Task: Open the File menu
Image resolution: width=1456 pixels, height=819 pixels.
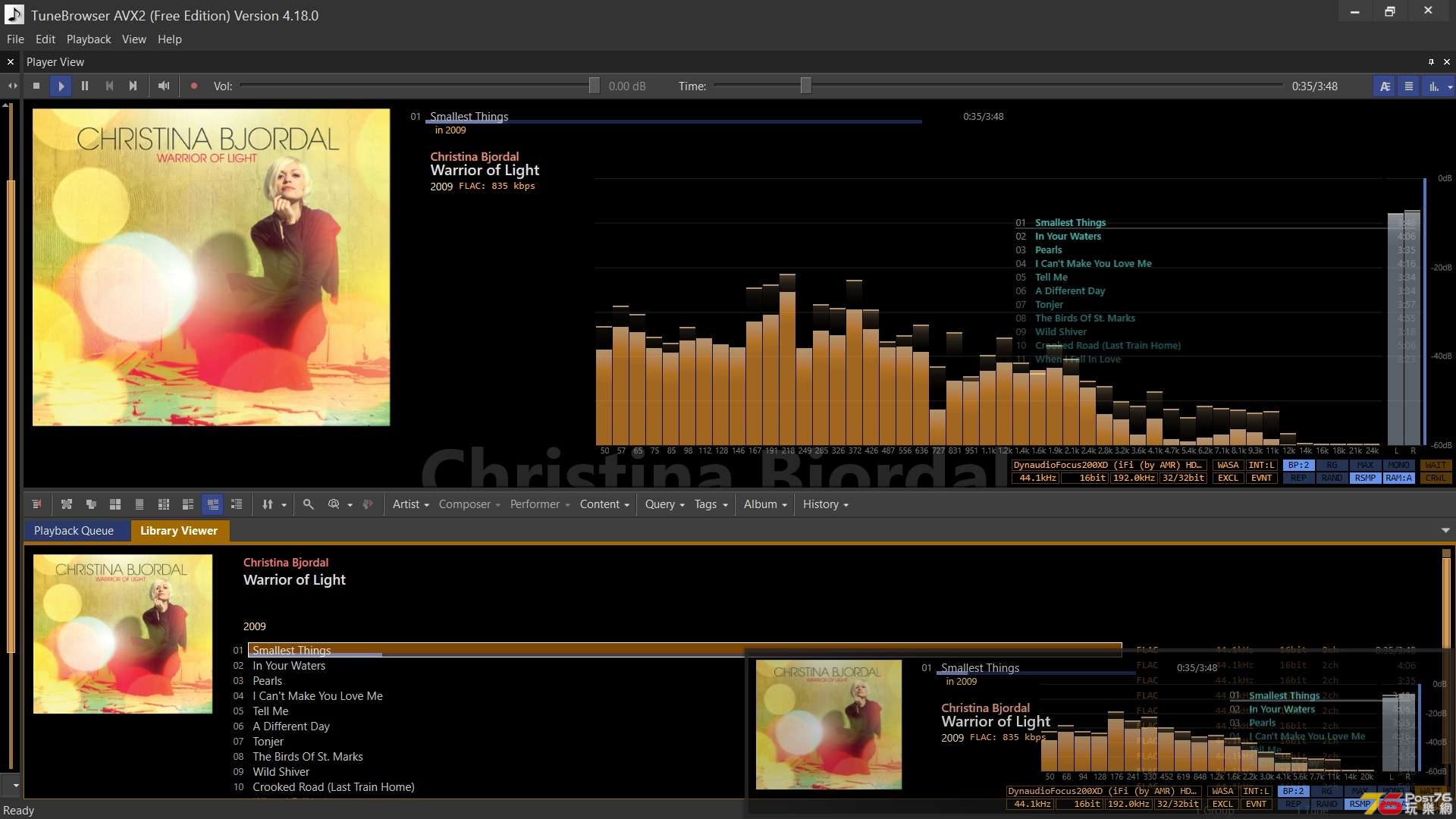Action: (x=15, y=39)
